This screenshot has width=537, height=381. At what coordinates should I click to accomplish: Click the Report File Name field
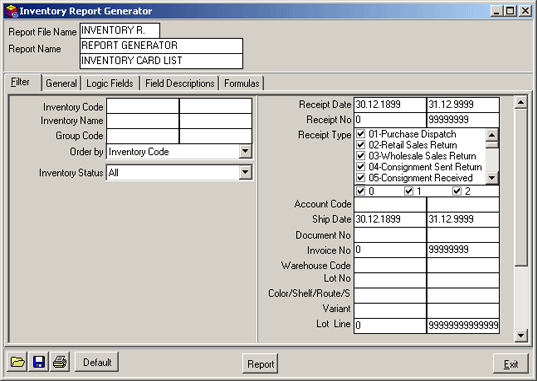coord(120,30)
